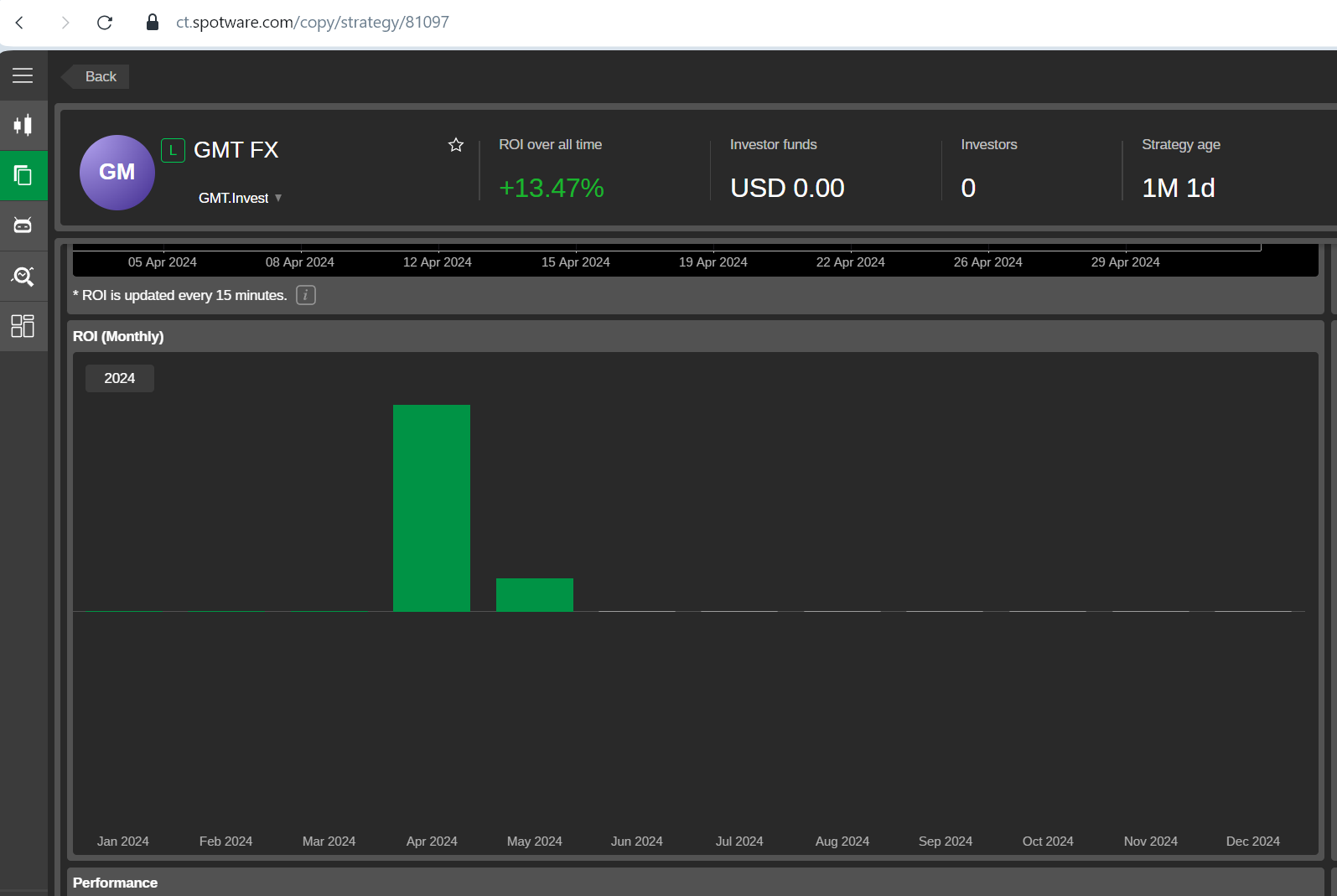This screenshot has height=896, width=1337.
Task: Open the dashboard layout sidebar icon
Action: point(23,326)
